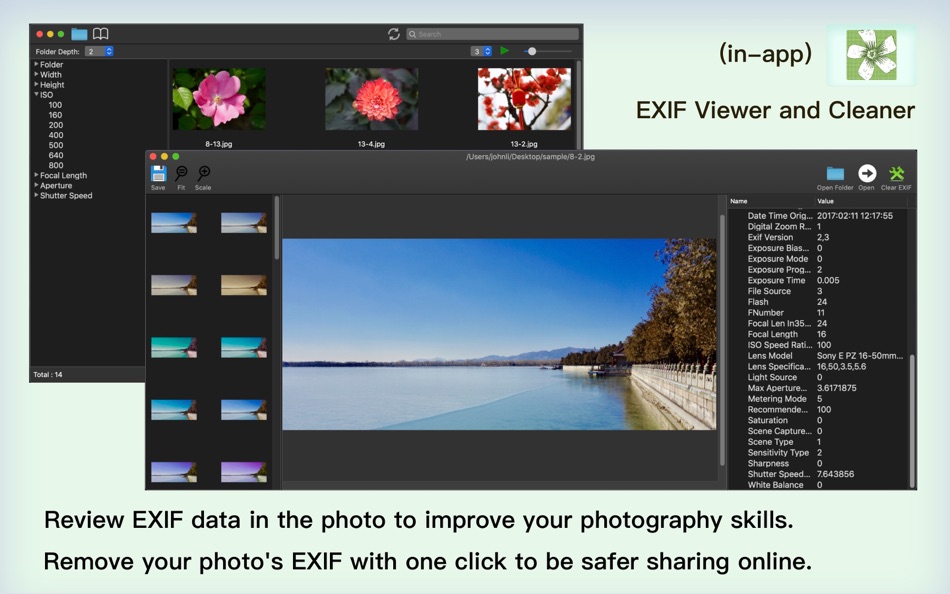
Task: Select the left purple-toned filter thumbnail
Action: (x=174, y=472)
